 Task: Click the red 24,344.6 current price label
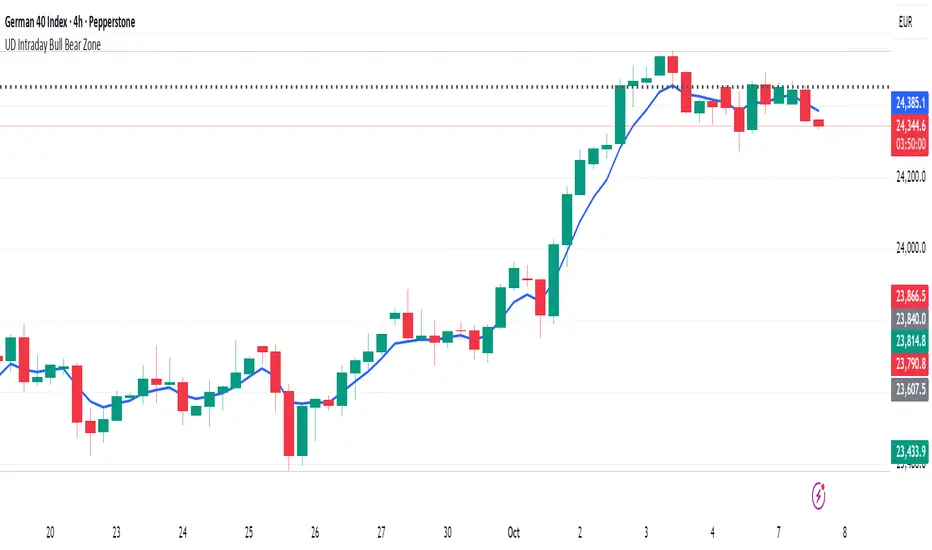(x=909, y=125)
